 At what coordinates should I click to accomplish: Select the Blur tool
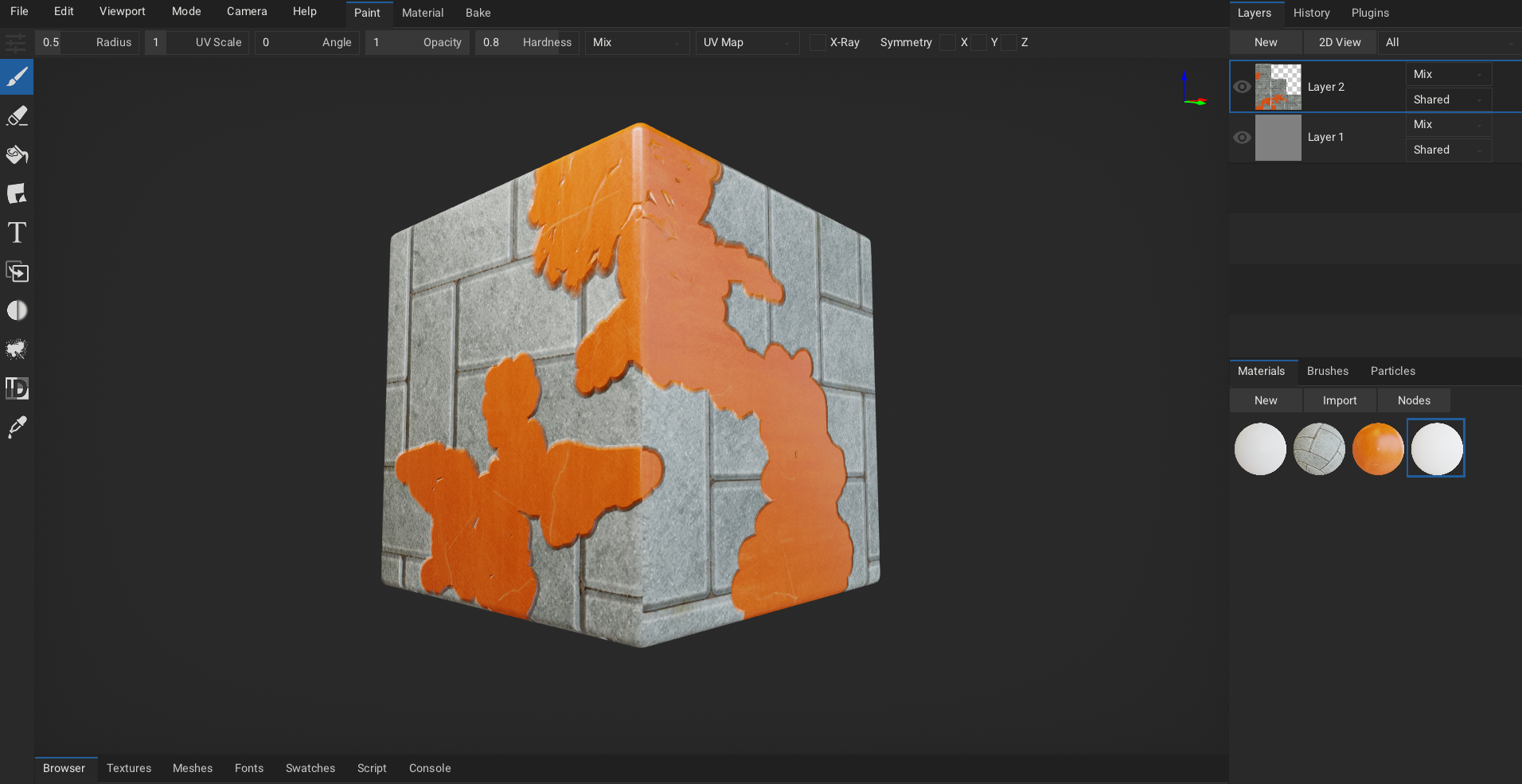click(x=17, y=310)
